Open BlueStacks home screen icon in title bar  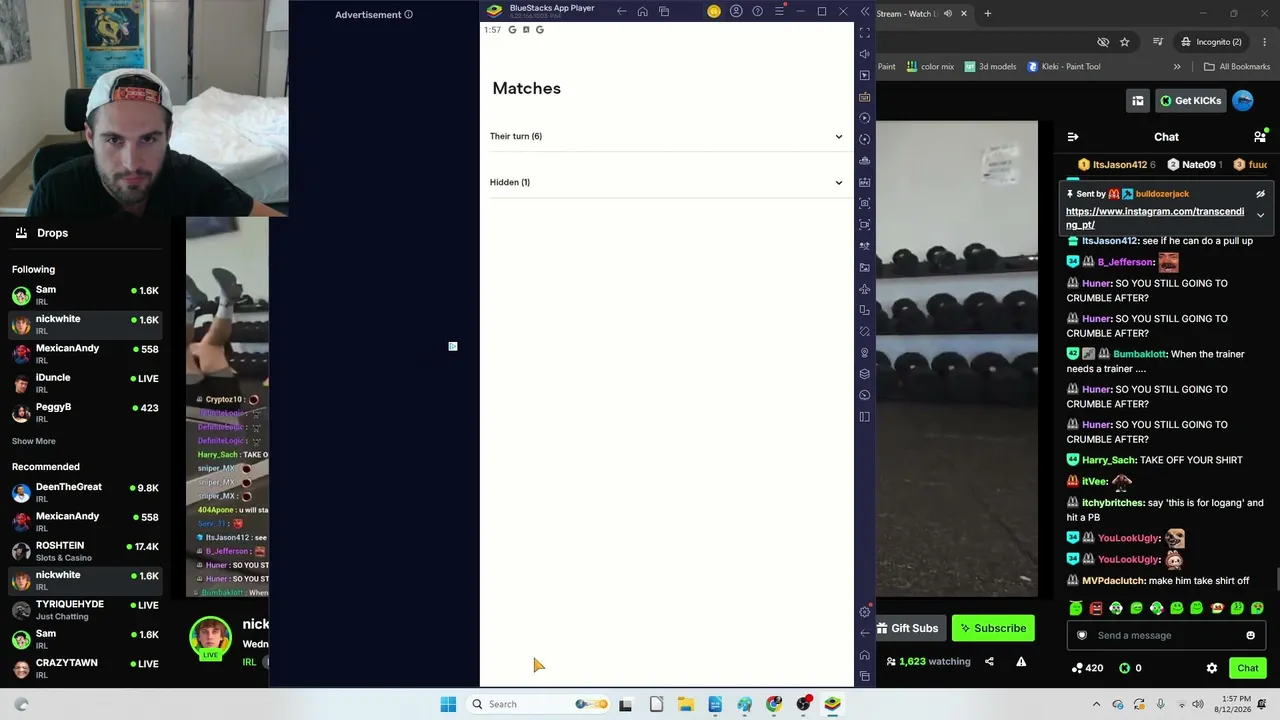(x=642, y=12)
